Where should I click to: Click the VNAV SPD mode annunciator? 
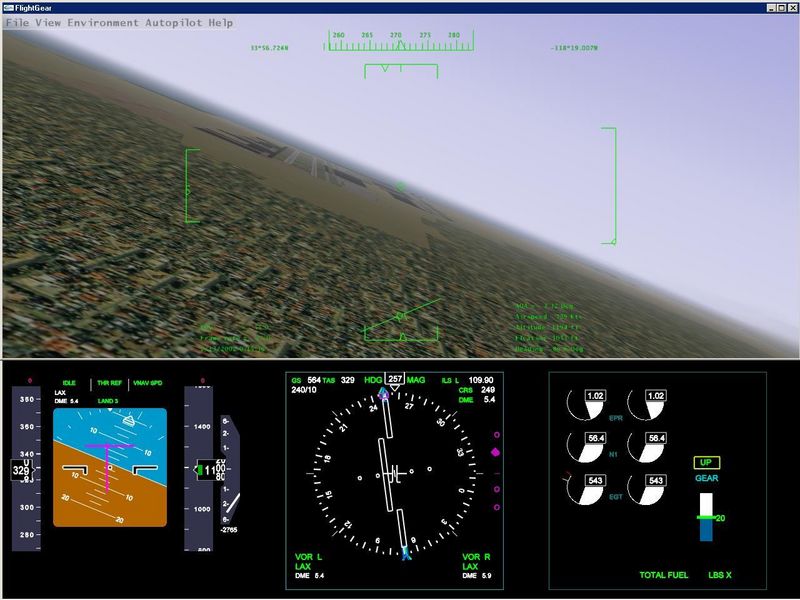[149, 383]
